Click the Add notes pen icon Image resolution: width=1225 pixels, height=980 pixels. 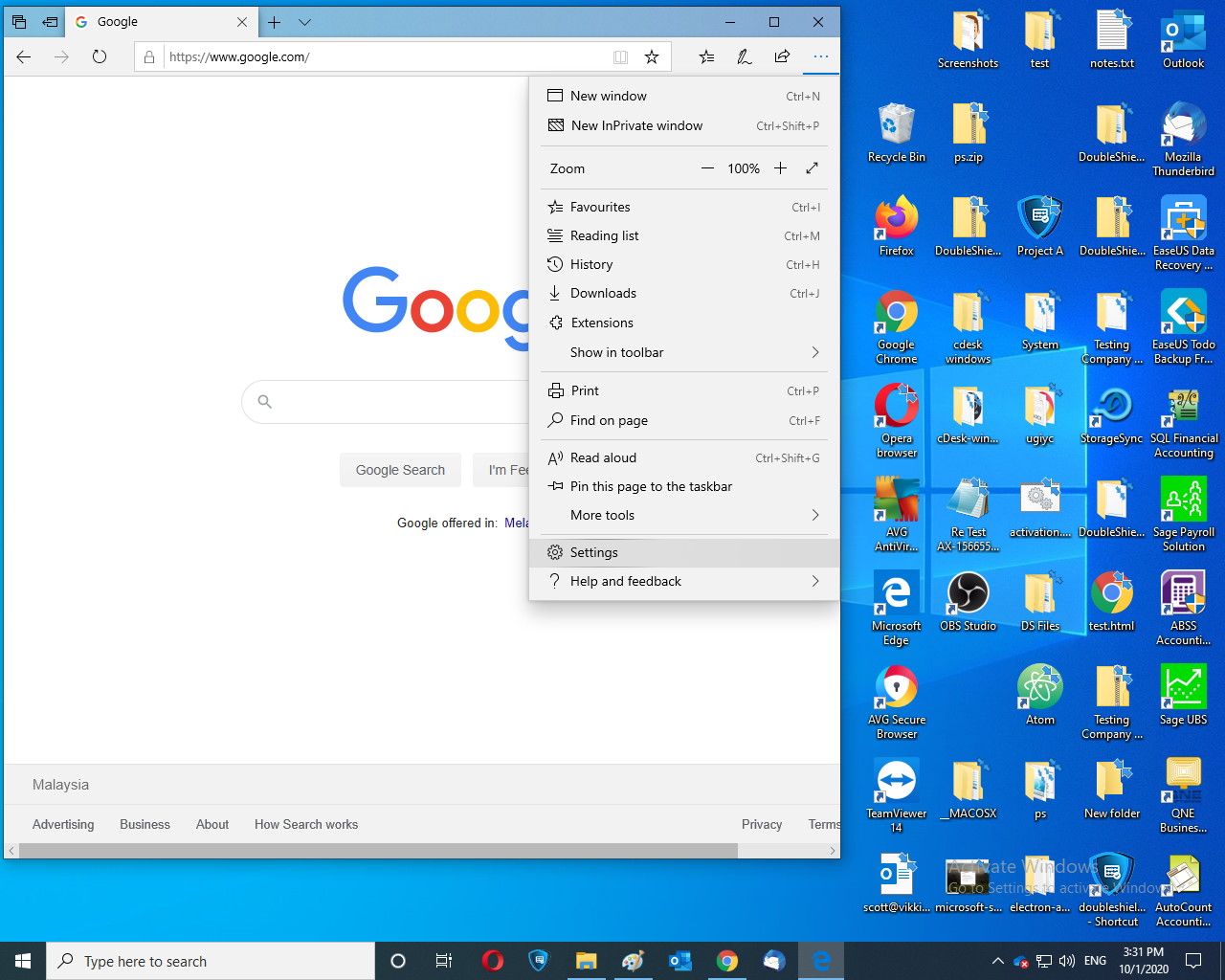click(745, 57)
